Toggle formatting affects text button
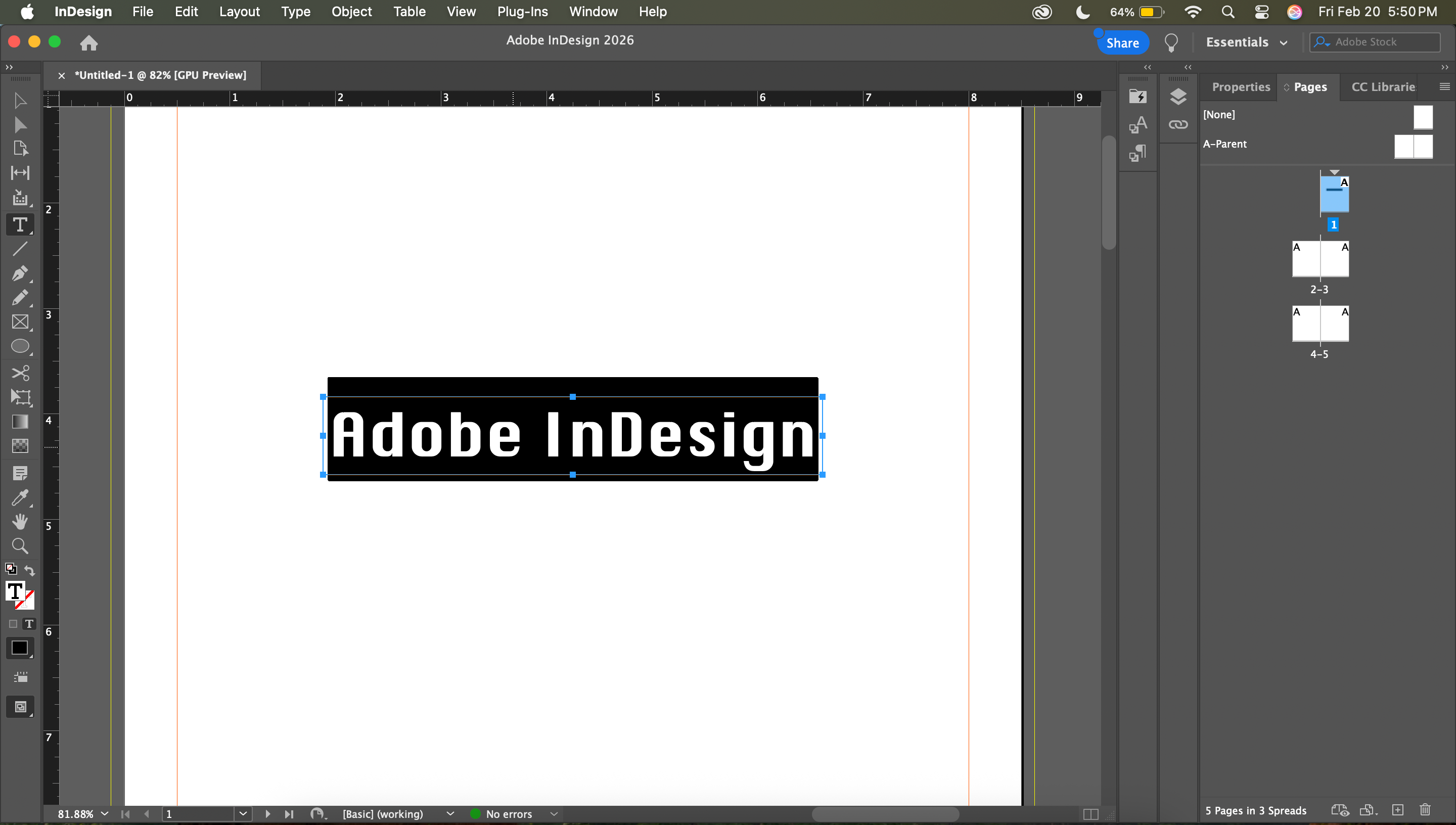This screenshot has height=825, width=1456. 29,624
